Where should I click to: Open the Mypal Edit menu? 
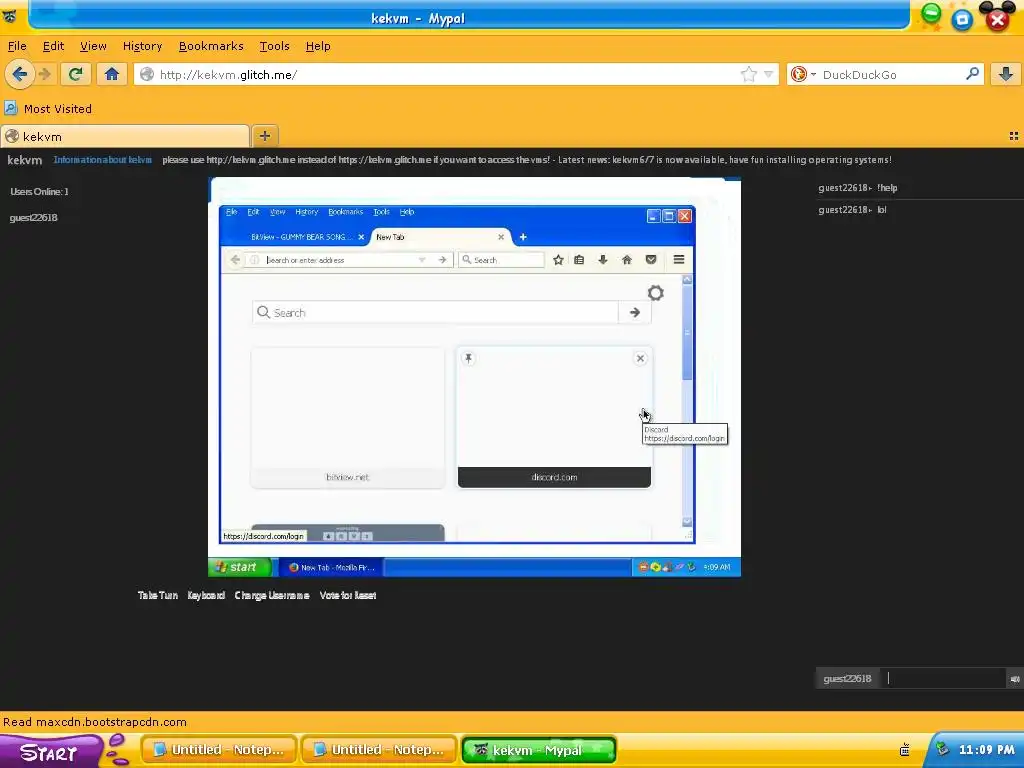(x=54, y=46)
